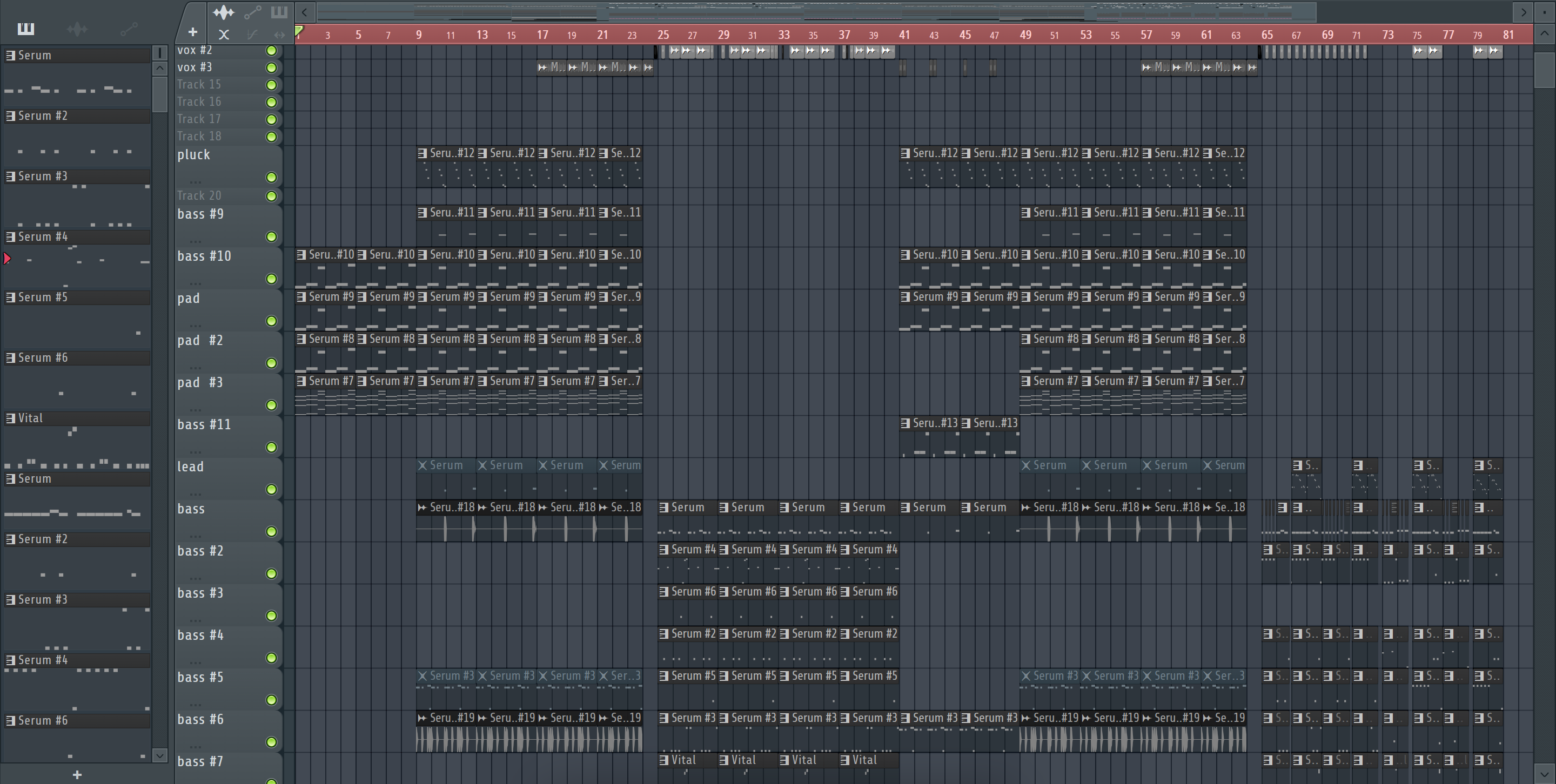Click the double-arrow stretch icon in playlist header
Viewport: 1556px width, 784px height.
(279, 35)
